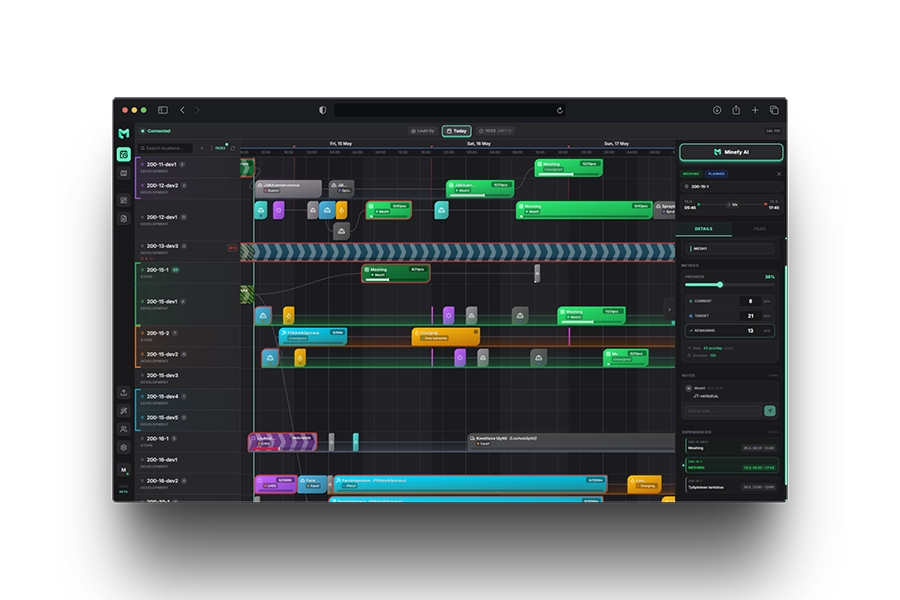900x600 pixels.
Task: Go back in browser history
Action: click(x=183, y=110)
